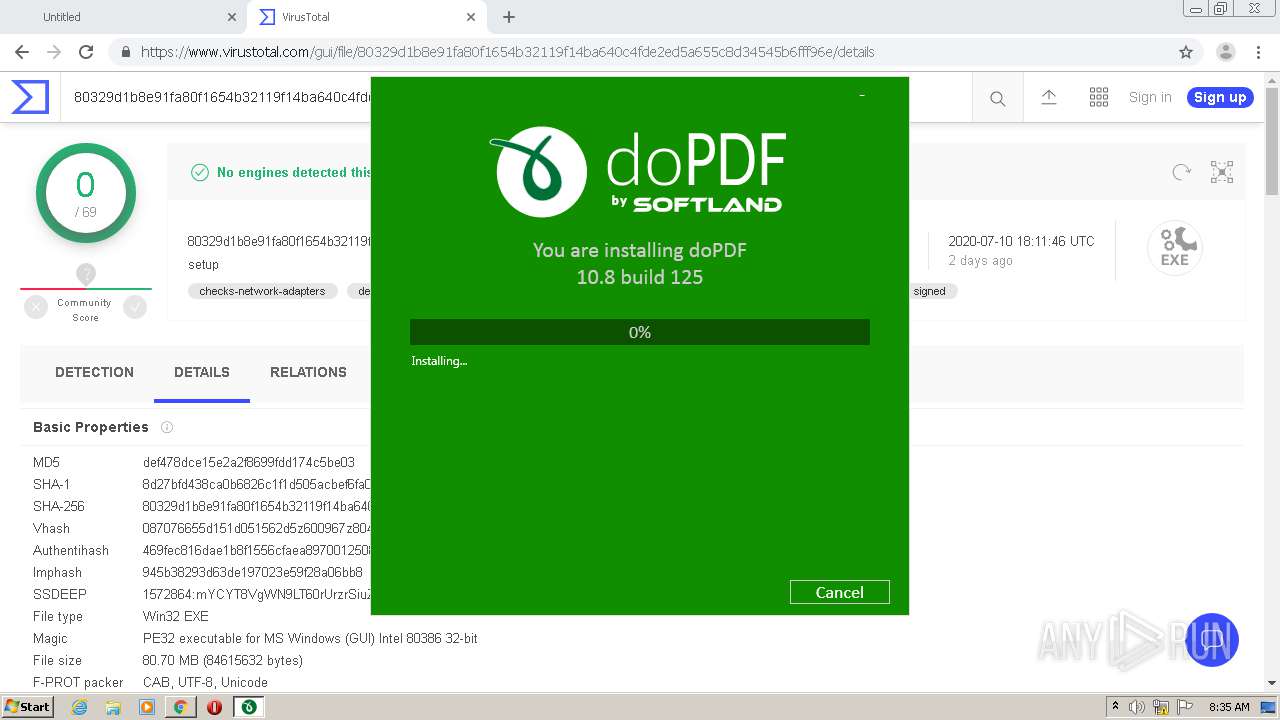The height and width of the screenshot is (720, 1280).
Task: Click the checks-network-adapters tag
Action: pyautogui.click(x=262, y=291)
